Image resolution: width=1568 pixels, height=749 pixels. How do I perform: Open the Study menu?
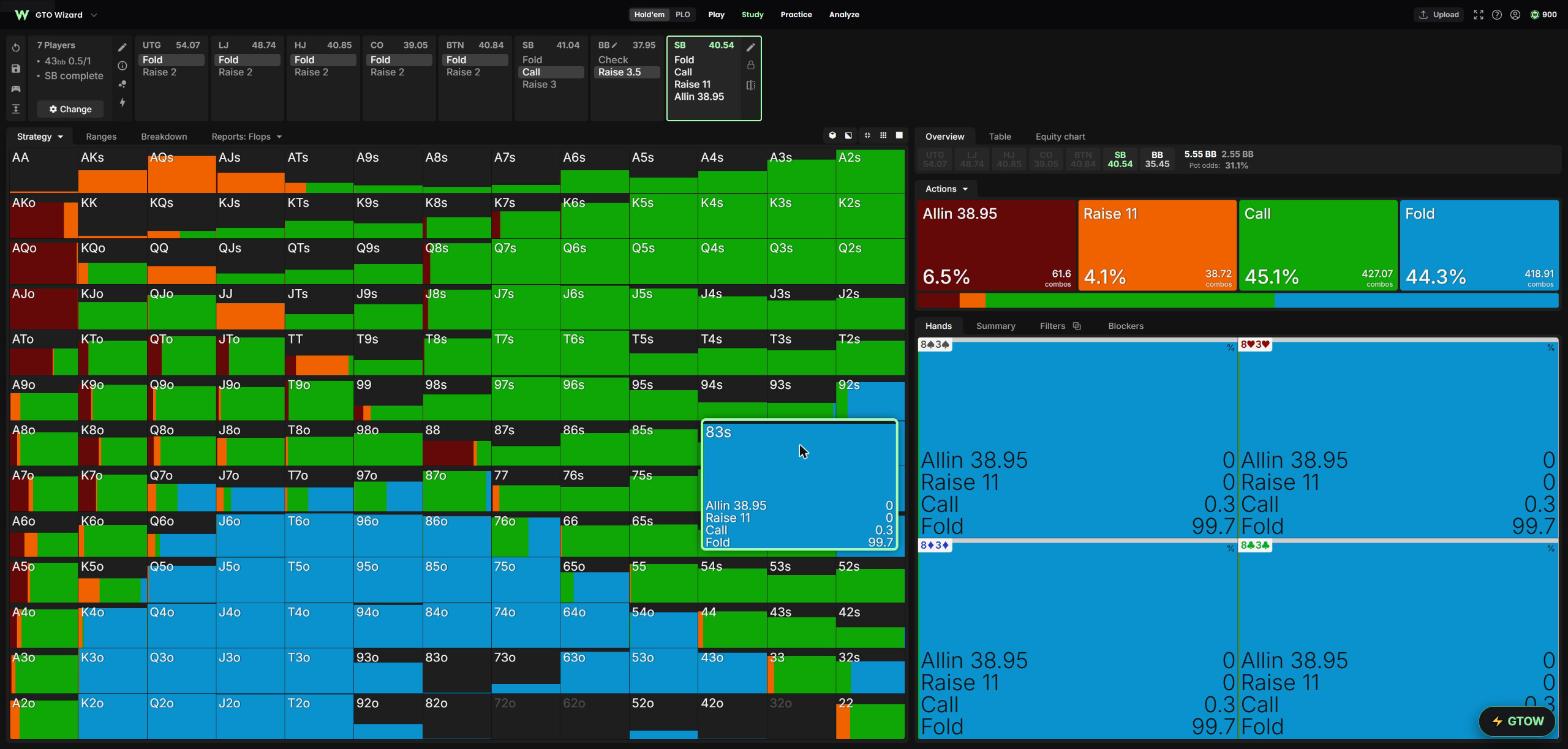click(752, 15)
